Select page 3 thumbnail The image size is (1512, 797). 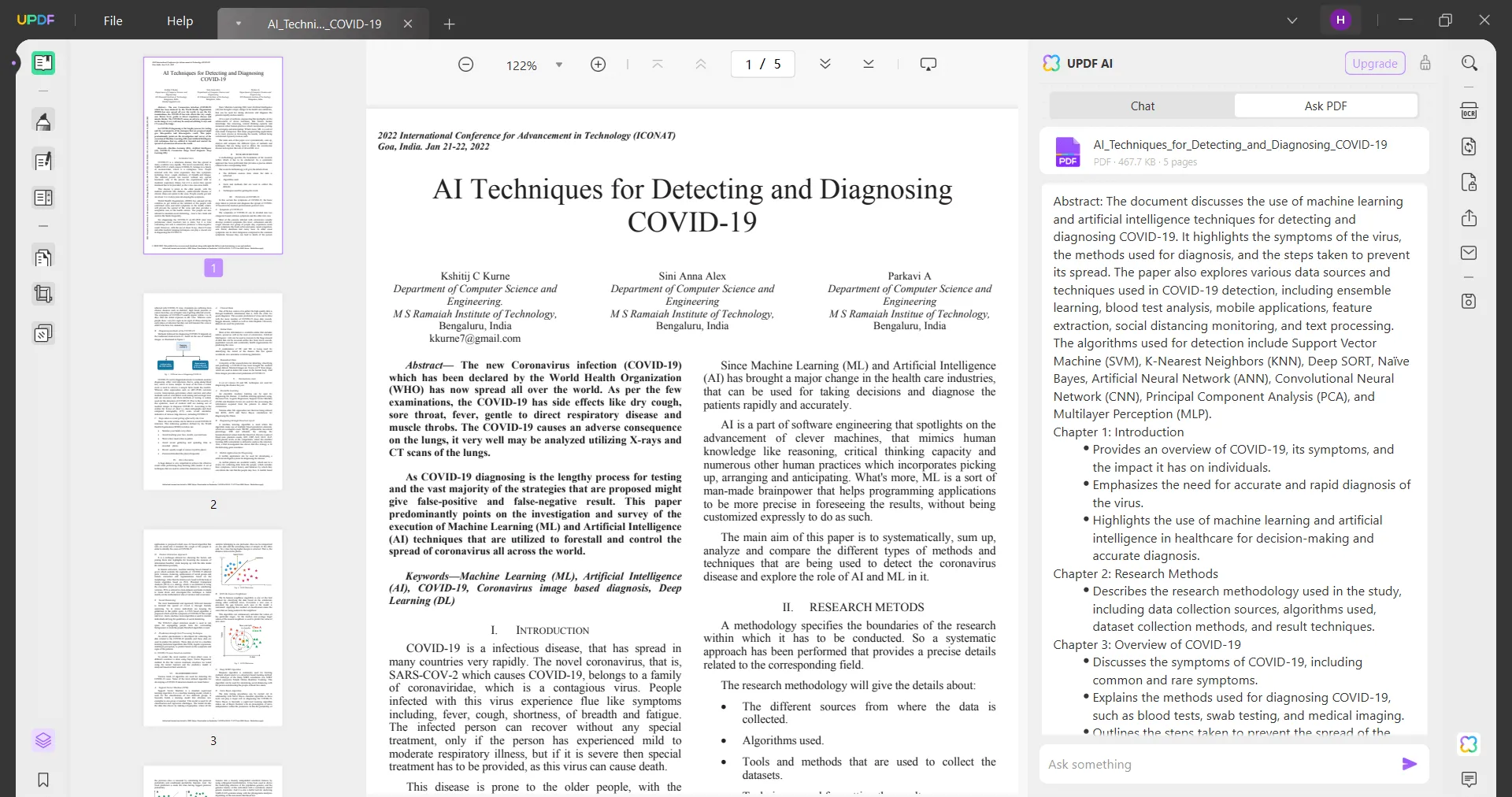(213, 628)
